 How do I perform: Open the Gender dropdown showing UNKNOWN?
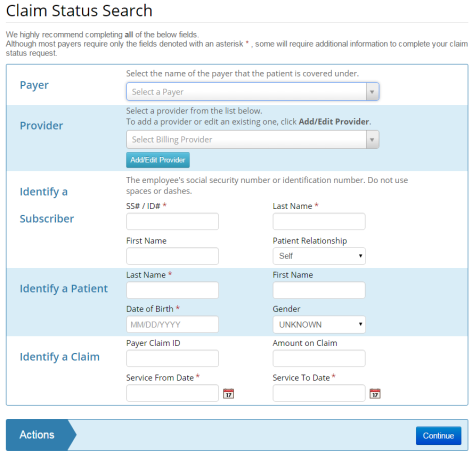tap(319, 324)
